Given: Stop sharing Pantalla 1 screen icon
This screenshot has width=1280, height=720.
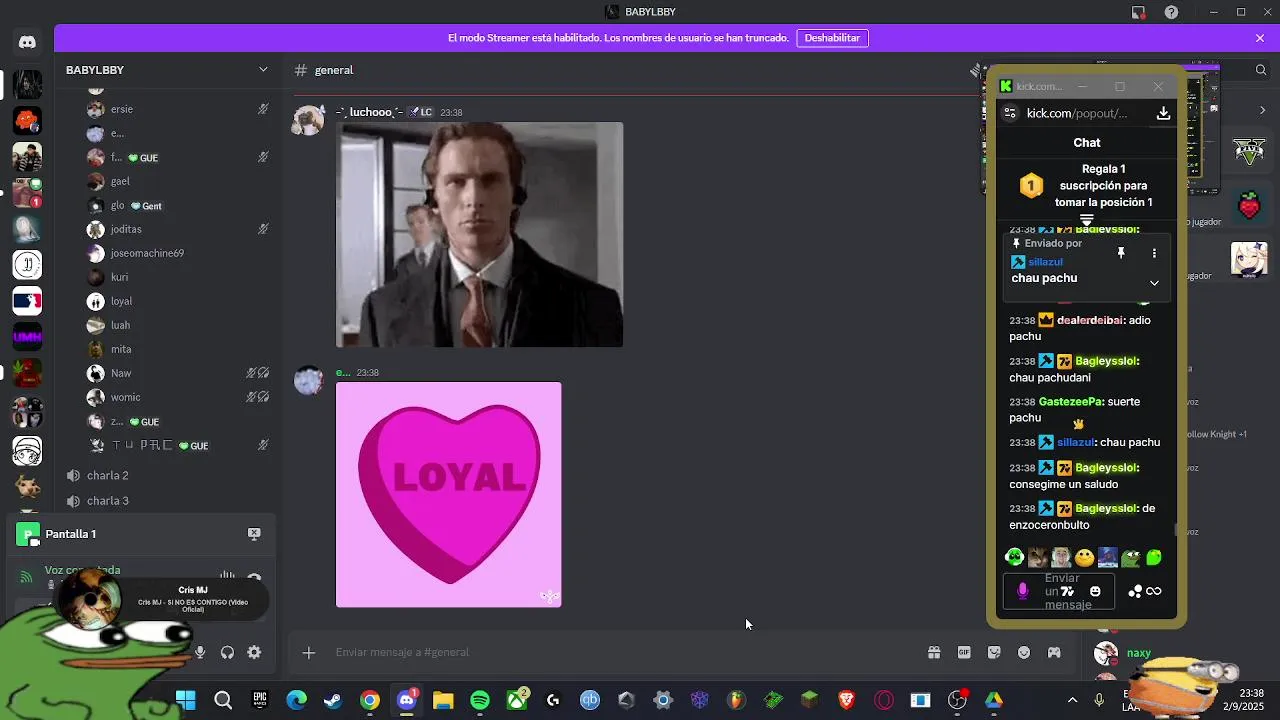Looking at the screenshot, I should [254, 534].
